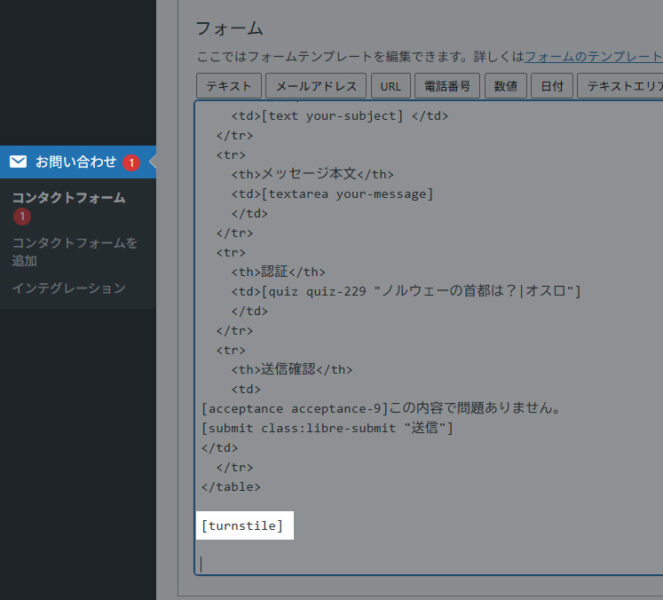Screen dimensions: 663x600
Task: Click the red badge on お問い合わせ
Action: pyautogui.click(x=131, y=162)
